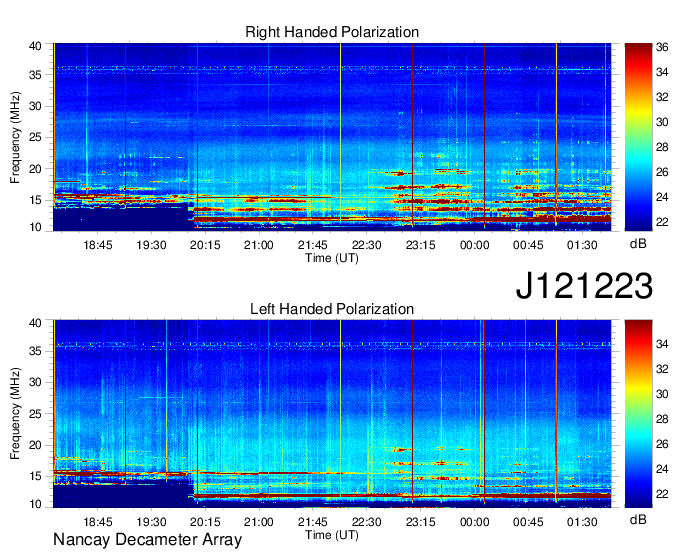Click the 20:15 tick of Left Handed plot
The height and width of the screenshot is (552, 680).
pyautogui.click(x=205, y=522)
